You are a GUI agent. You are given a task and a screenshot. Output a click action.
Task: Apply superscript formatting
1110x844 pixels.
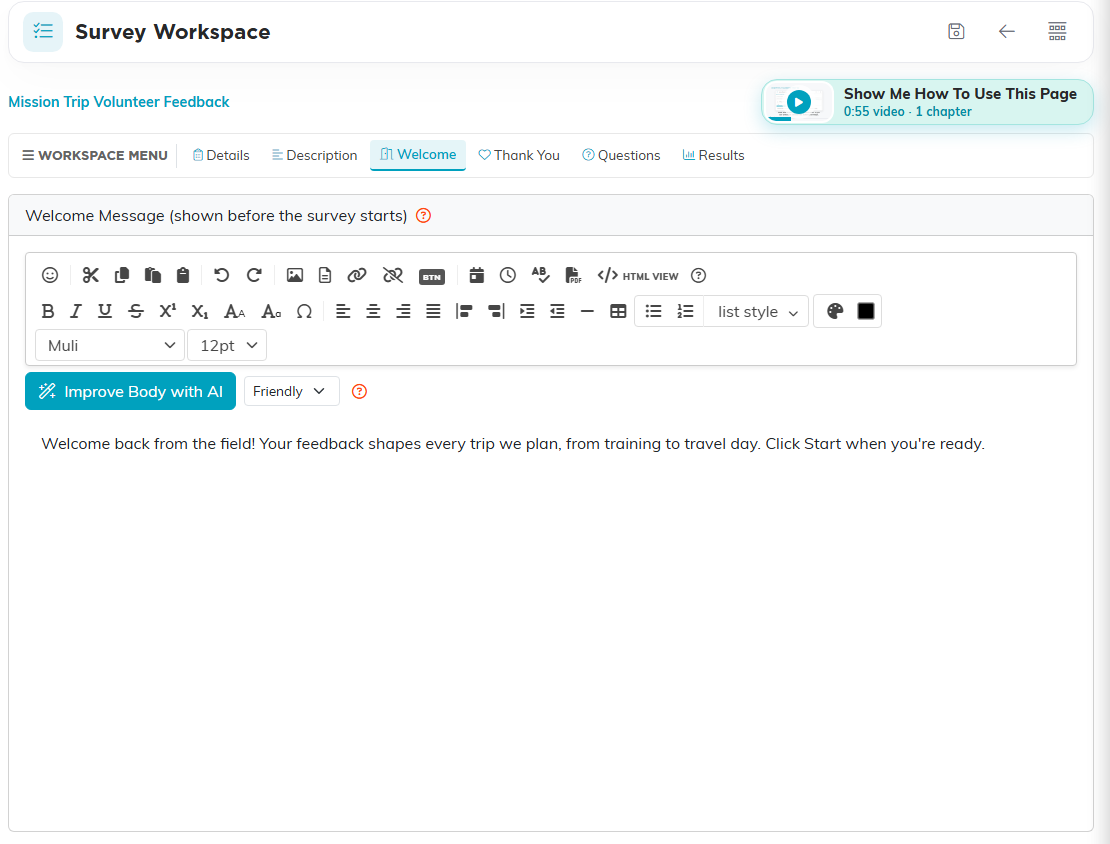168,312
